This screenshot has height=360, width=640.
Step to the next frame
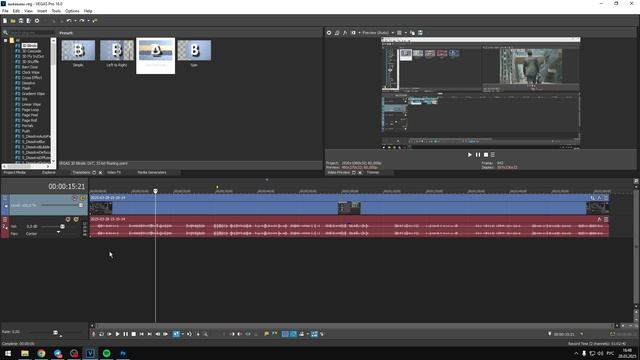[x=165, y=334]
